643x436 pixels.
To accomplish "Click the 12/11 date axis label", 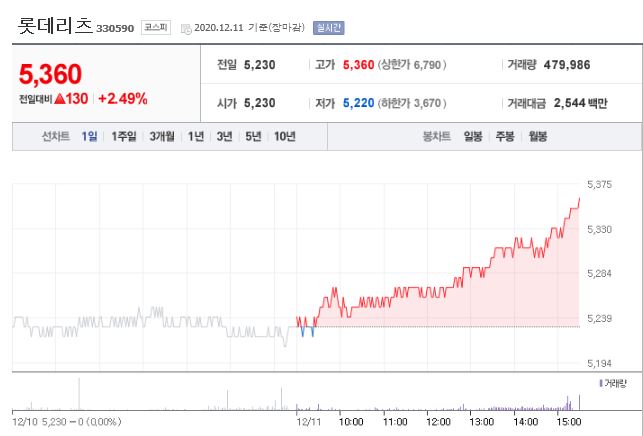I will click(x=309, y=422).
